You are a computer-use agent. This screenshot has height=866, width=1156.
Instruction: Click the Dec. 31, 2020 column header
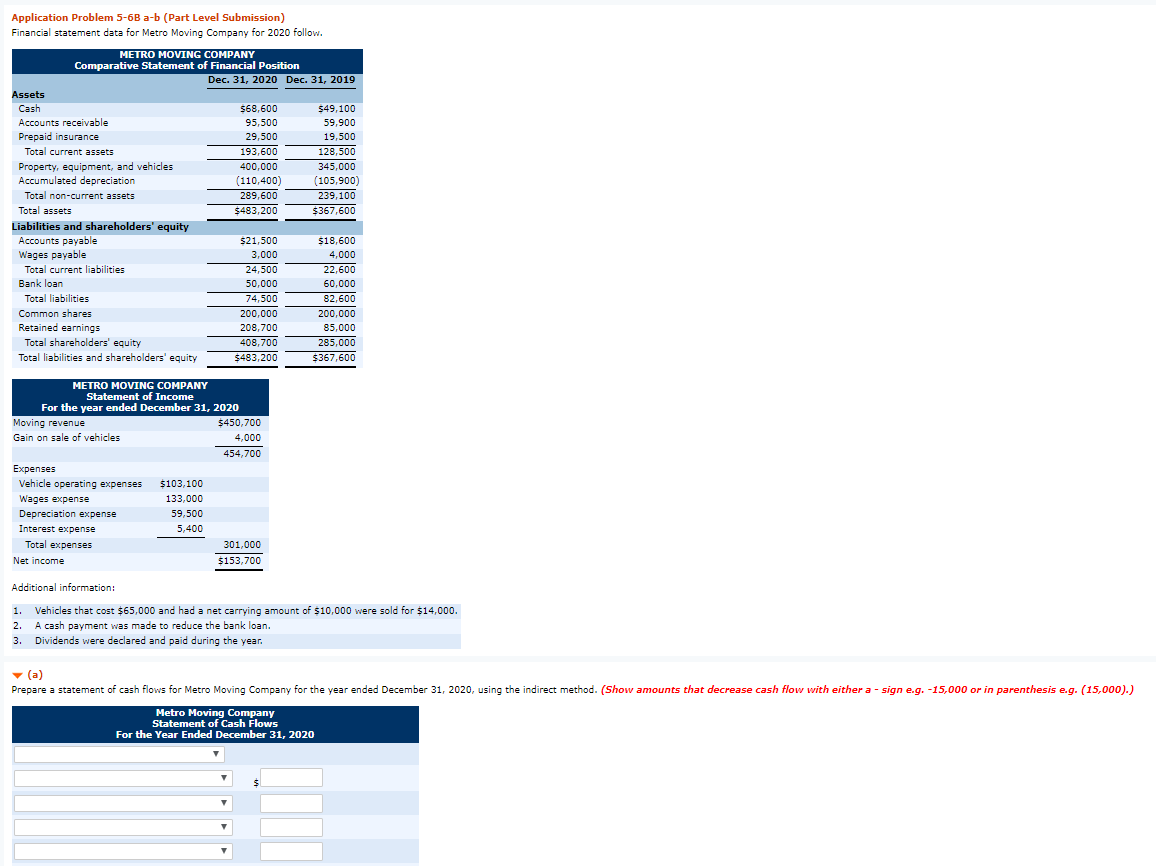pyautogui.click(x=242, y=78)
